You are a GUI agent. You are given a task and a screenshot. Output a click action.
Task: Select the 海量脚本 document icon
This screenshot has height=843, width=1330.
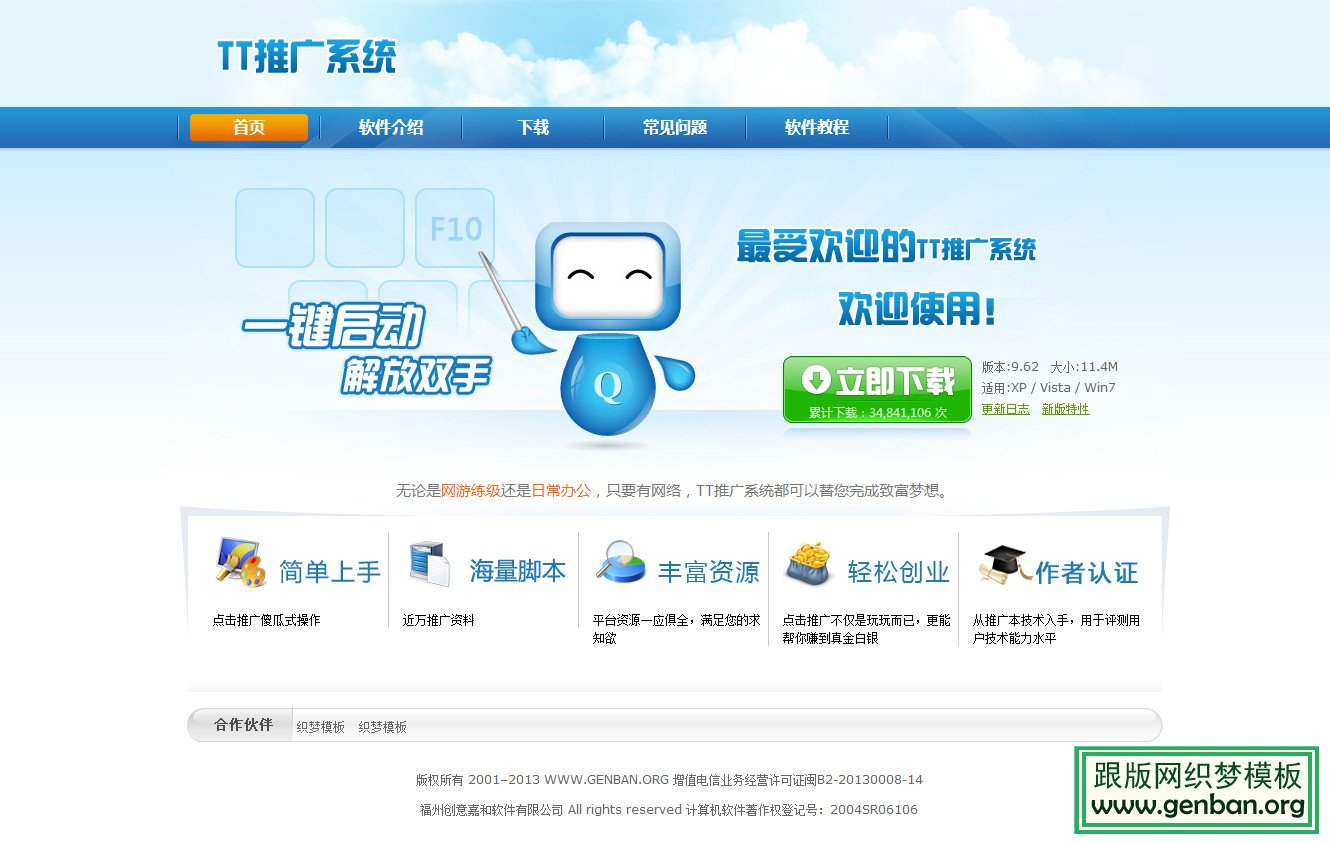tap(428, 565)
